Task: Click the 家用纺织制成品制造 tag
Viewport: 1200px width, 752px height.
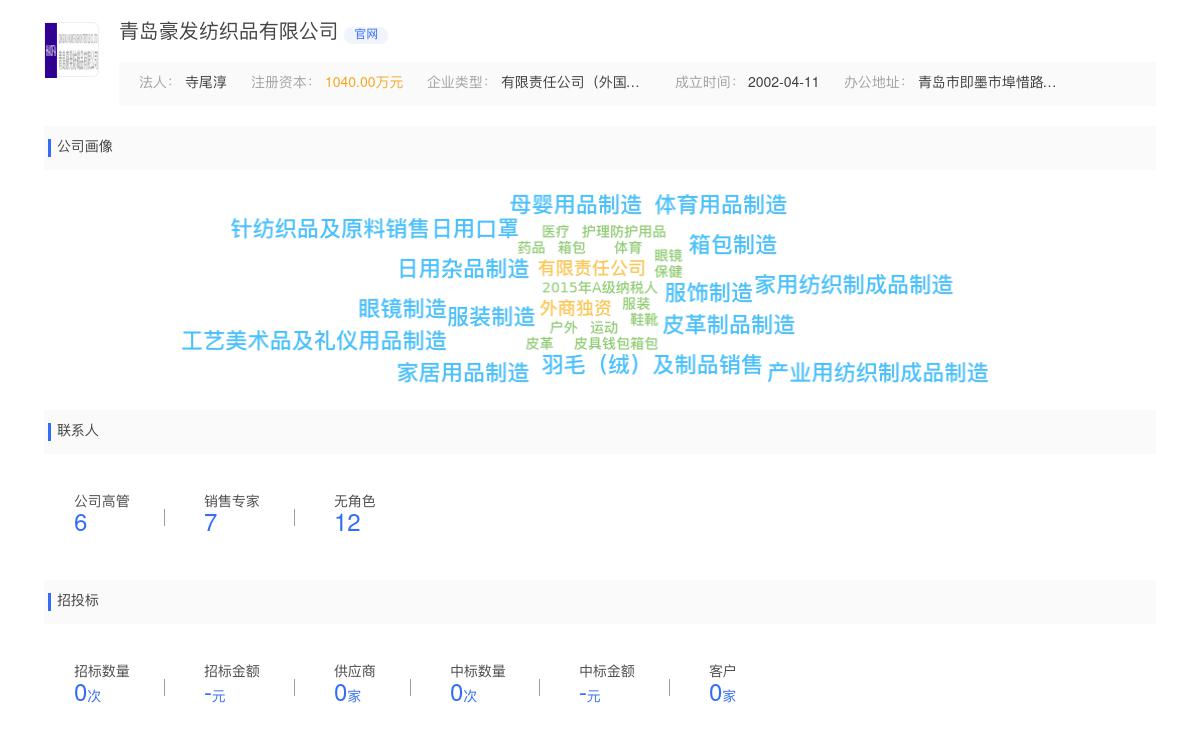Action: [x=854, y=285]
